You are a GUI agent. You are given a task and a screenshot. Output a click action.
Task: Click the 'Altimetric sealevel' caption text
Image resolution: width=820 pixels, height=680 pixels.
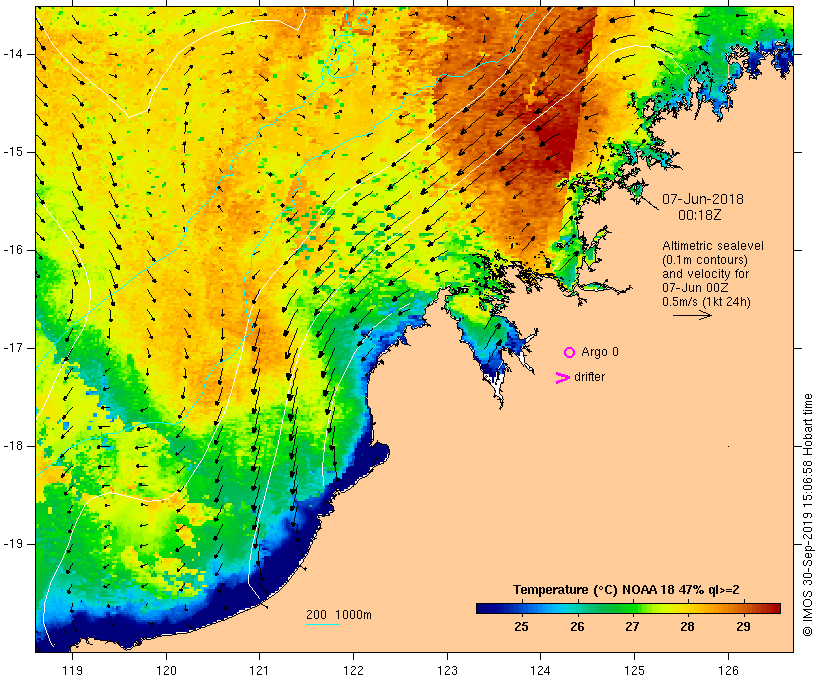(713, 246)
